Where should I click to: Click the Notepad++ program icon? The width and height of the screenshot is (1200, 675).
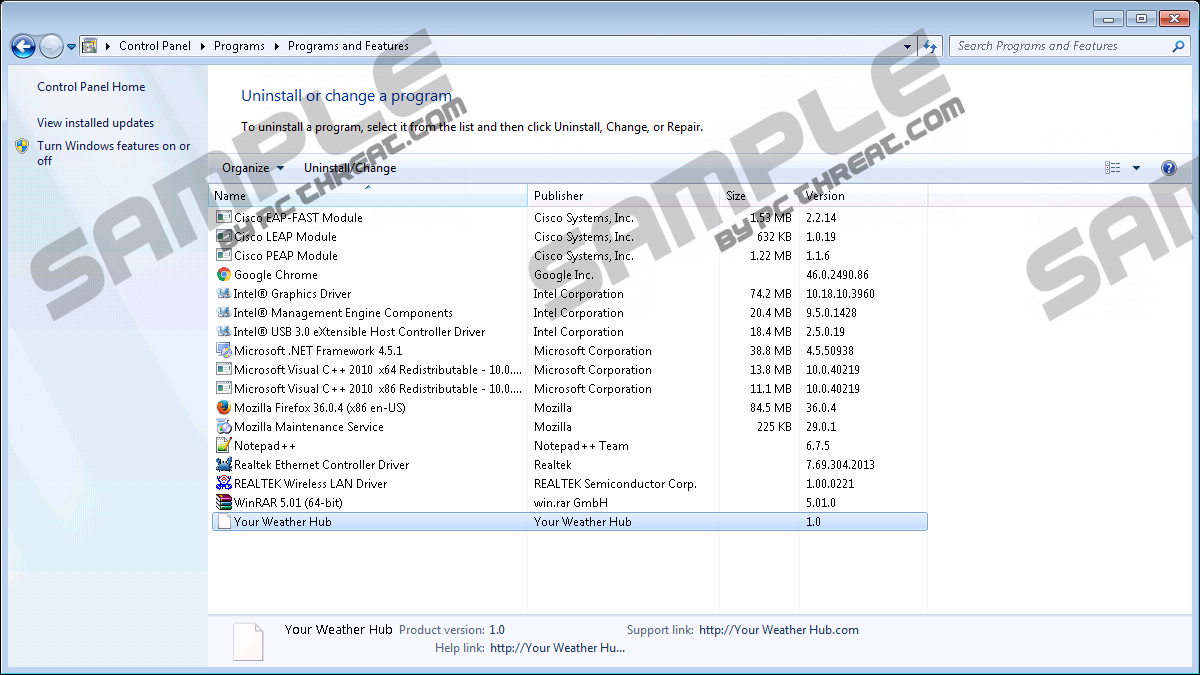tap(224, 446)
